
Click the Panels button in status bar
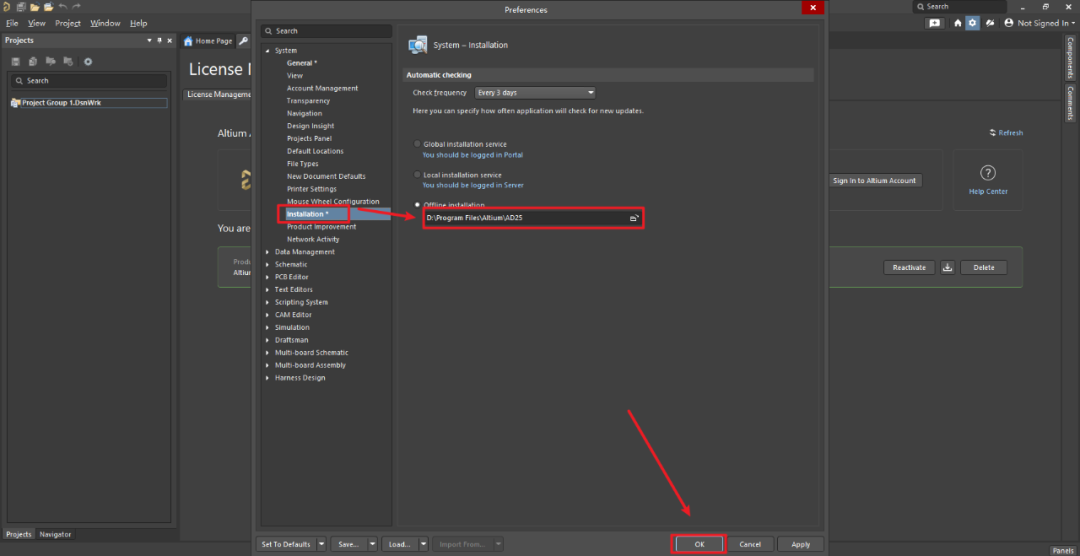tap(1063, 550)
